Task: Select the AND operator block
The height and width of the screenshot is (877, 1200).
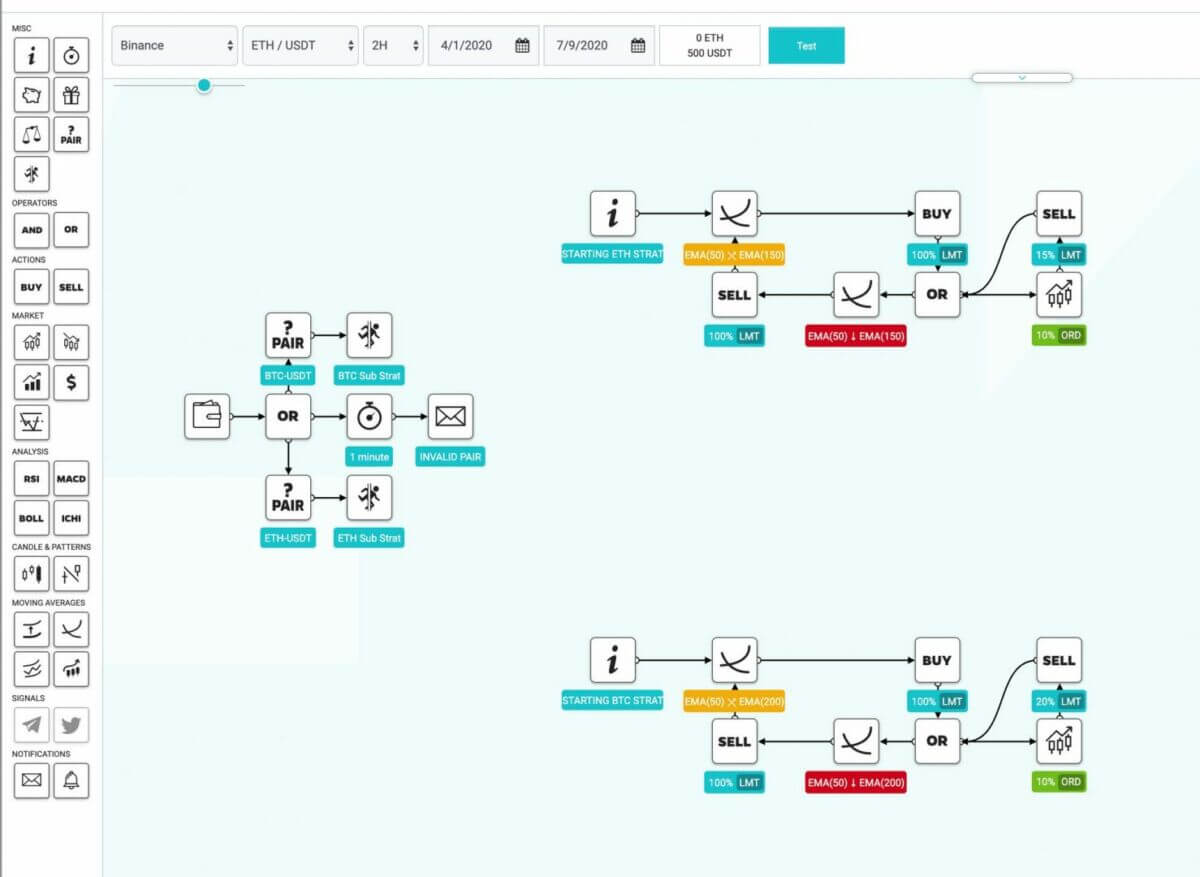Action: click(x=32, y=230)
